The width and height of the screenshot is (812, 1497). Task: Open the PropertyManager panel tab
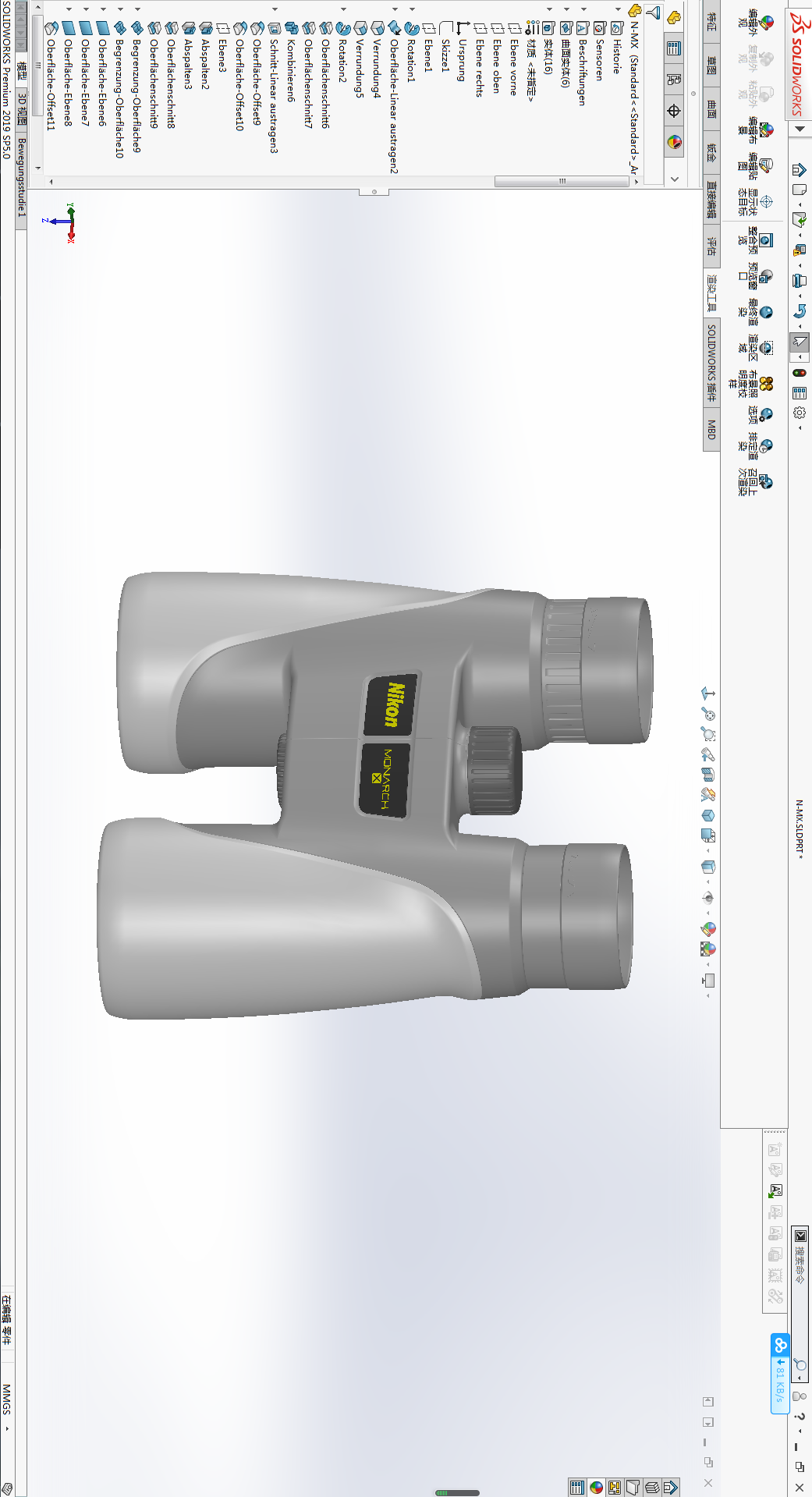tap(674, 48)
